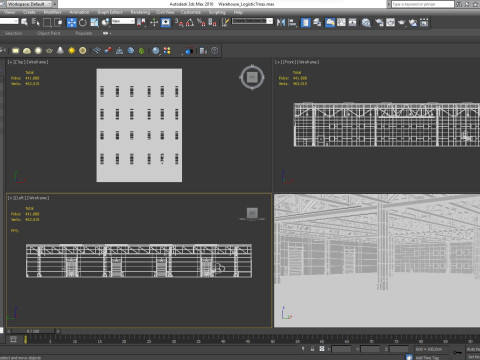Click the teapot icon in lower toolbar
Viewport: 480px width, 360px height.
(49, 51)
